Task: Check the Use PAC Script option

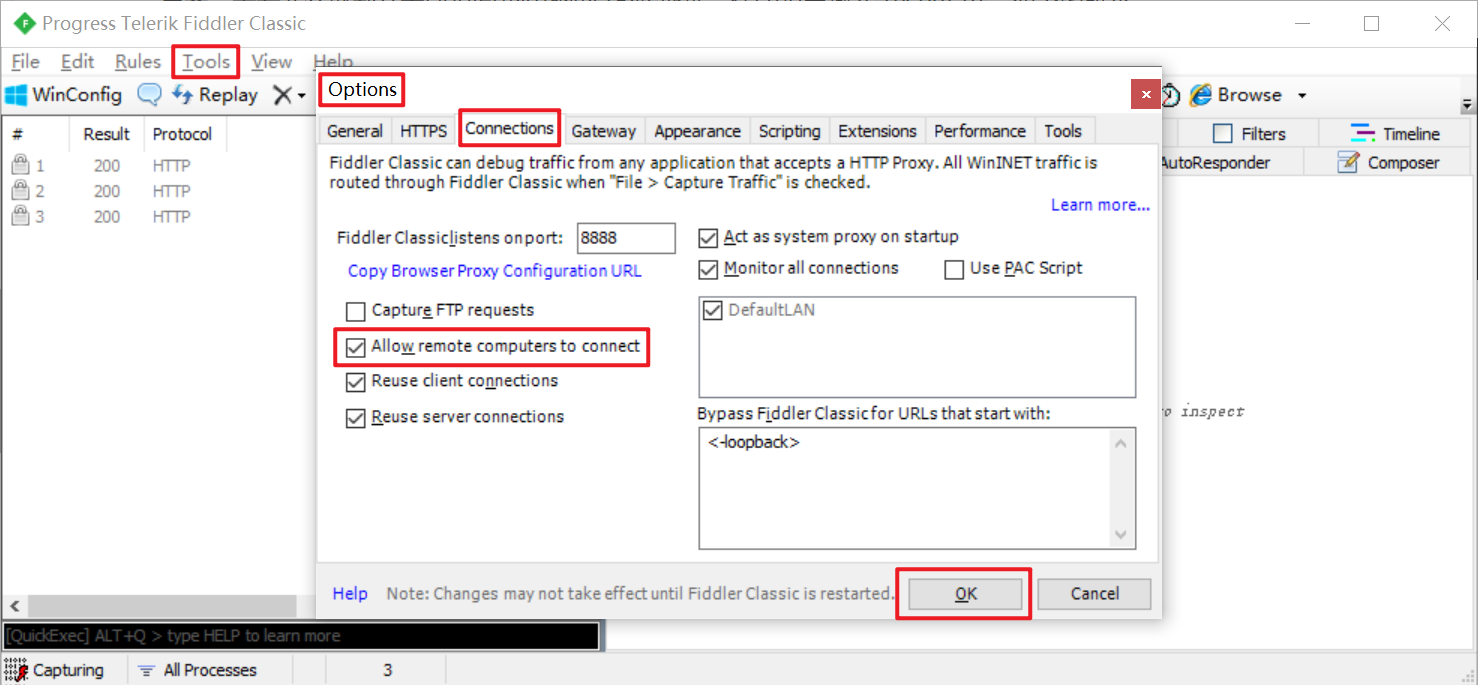Action: (x=954, y=269)
